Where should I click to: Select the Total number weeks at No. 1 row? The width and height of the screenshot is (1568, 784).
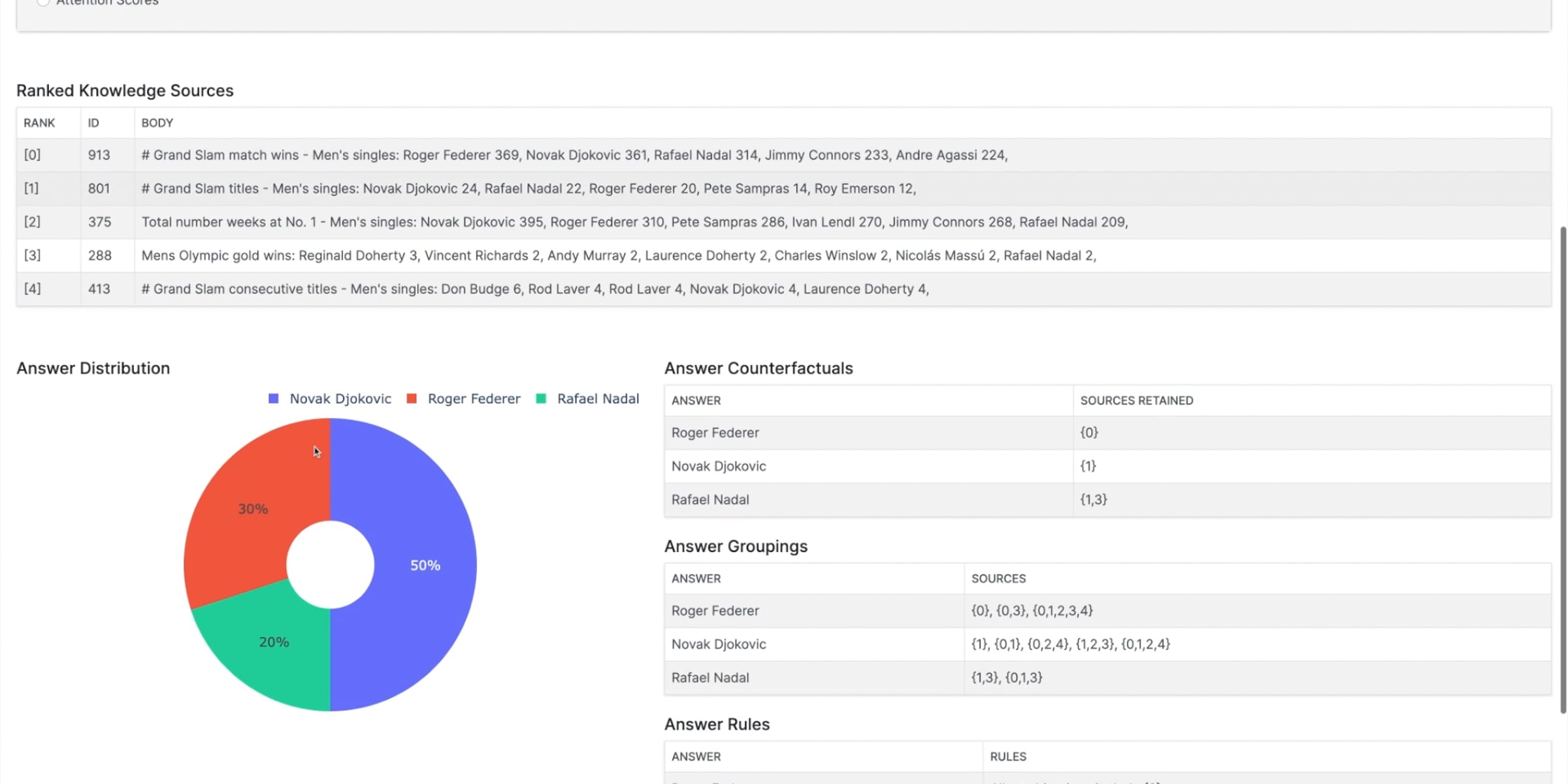(x=784, y=222)
